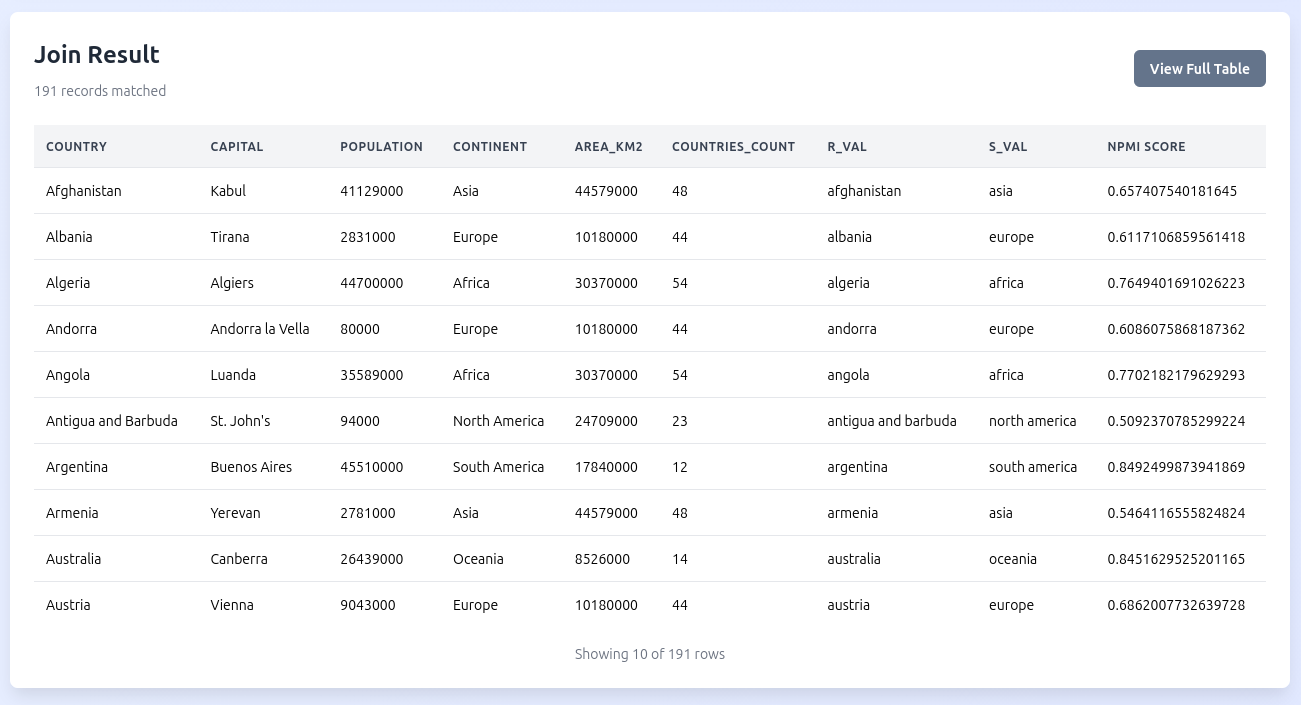Select the Austria country cell
This screenshot has width=1301, height=705.
[x=68, y=605]
